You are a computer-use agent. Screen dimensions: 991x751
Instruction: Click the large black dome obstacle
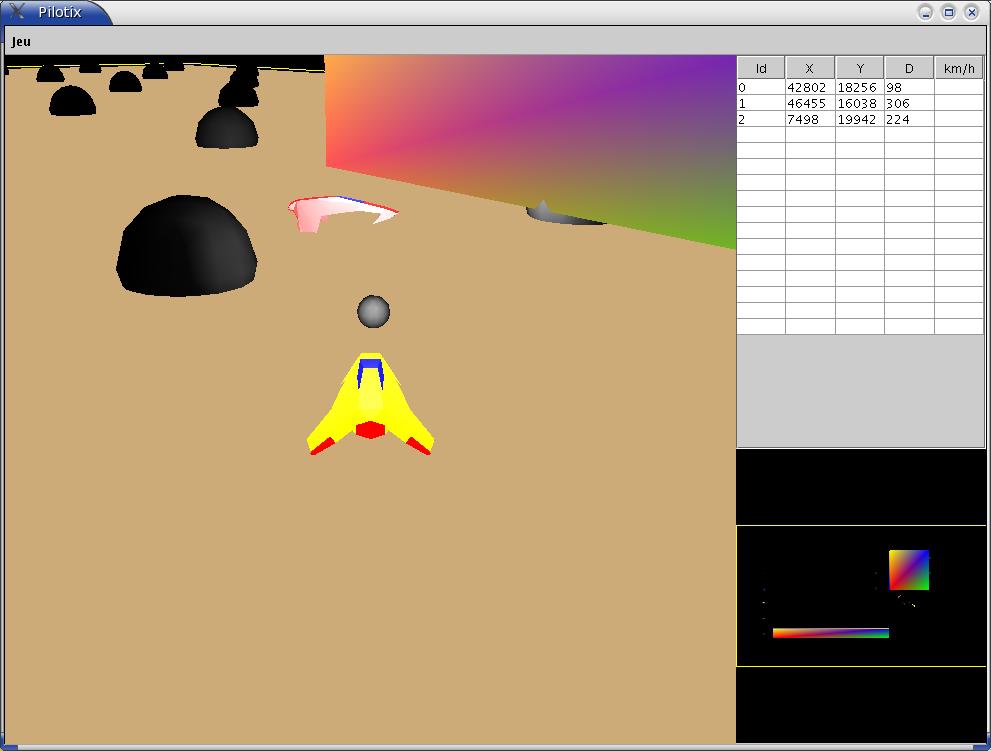click(186, 246)
